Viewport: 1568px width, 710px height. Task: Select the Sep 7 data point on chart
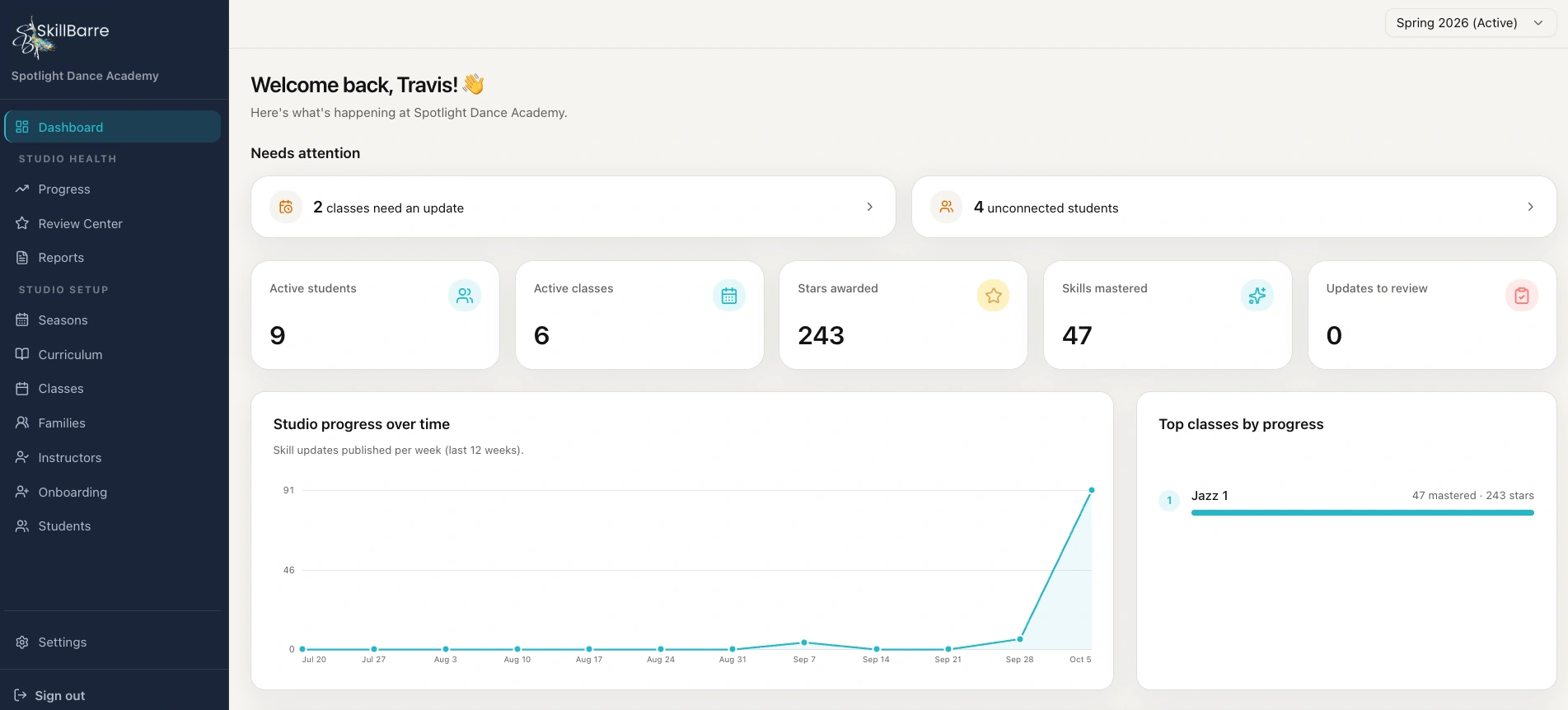(x=804, y=642)
